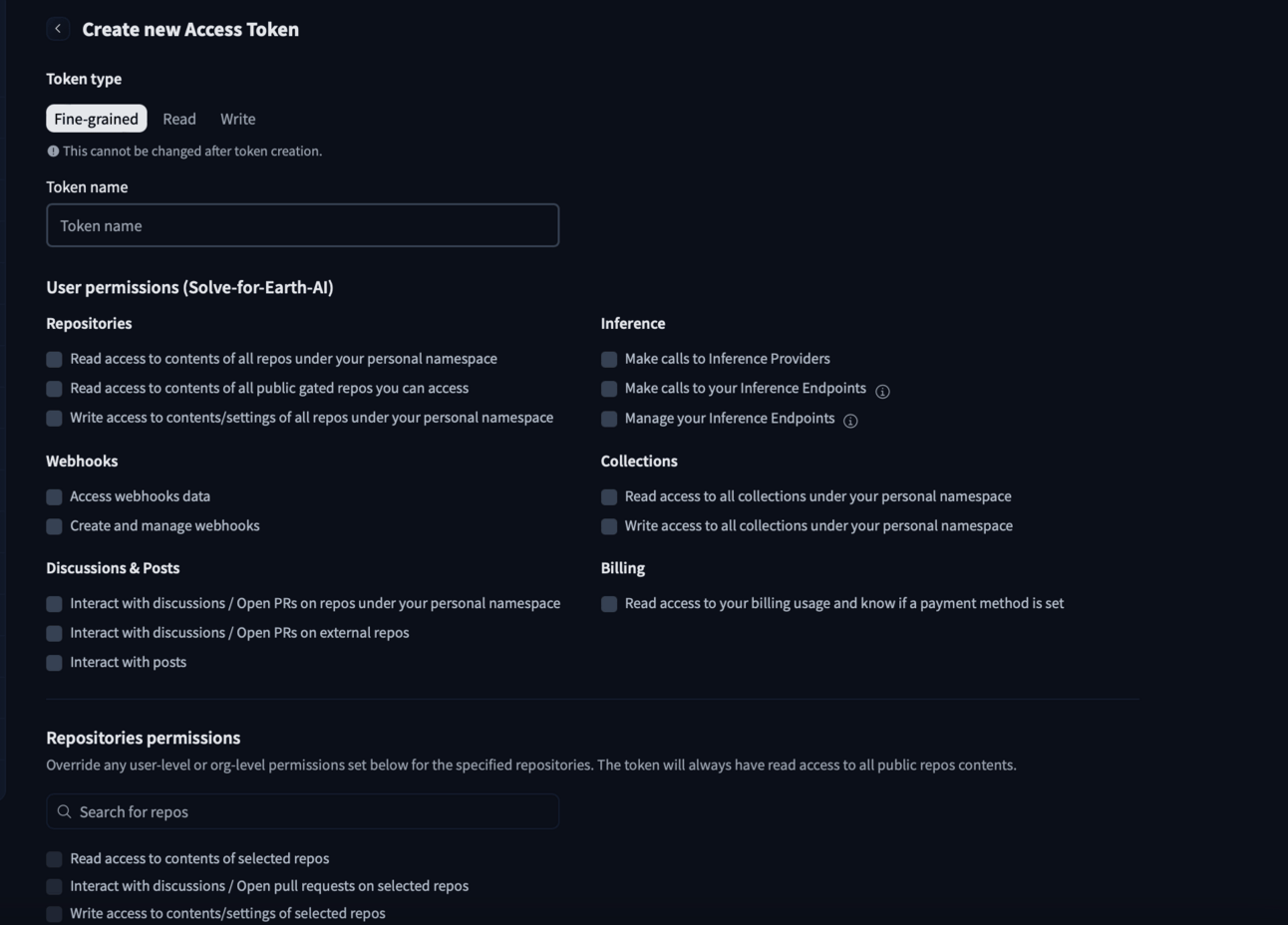
Task: Click info icon next to Make calls to Inference Endpoints
Action: (882, 391)
